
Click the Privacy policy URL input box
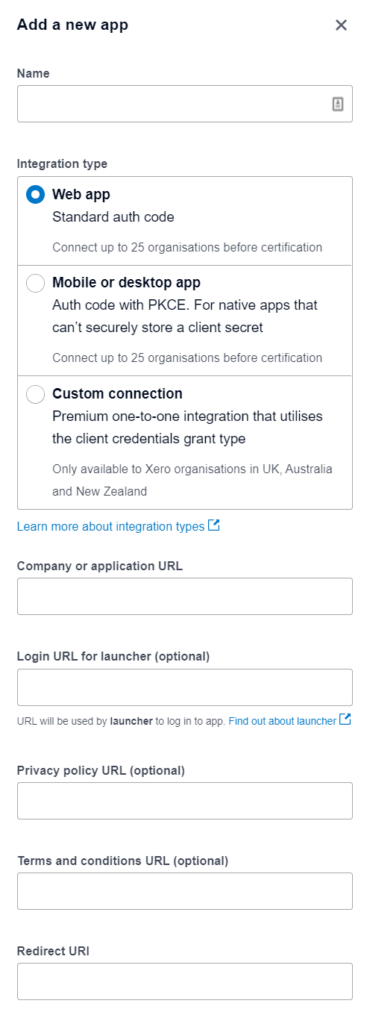(185, 801)
